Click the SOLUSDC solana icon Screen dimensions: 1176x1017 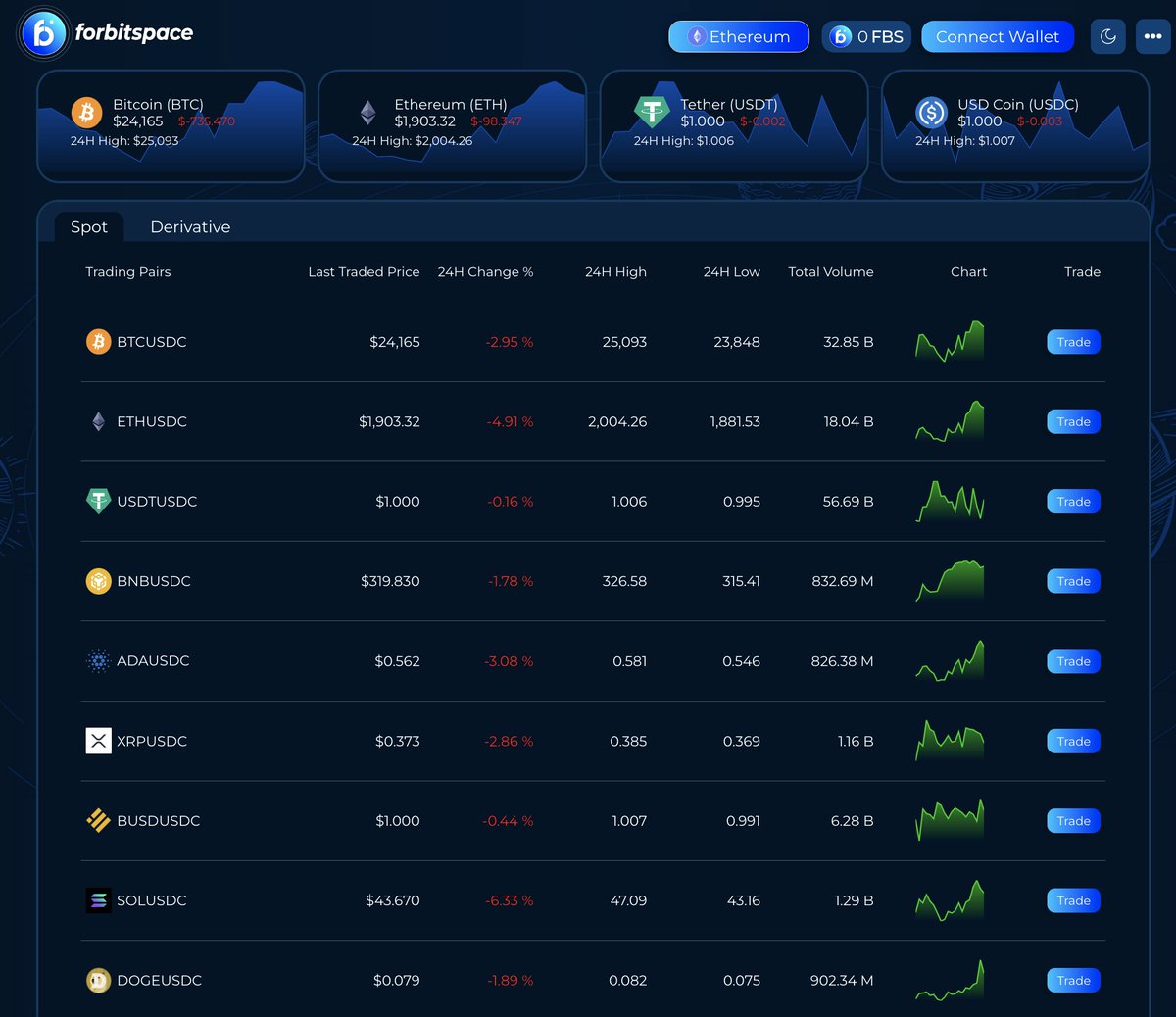[98, 900]
